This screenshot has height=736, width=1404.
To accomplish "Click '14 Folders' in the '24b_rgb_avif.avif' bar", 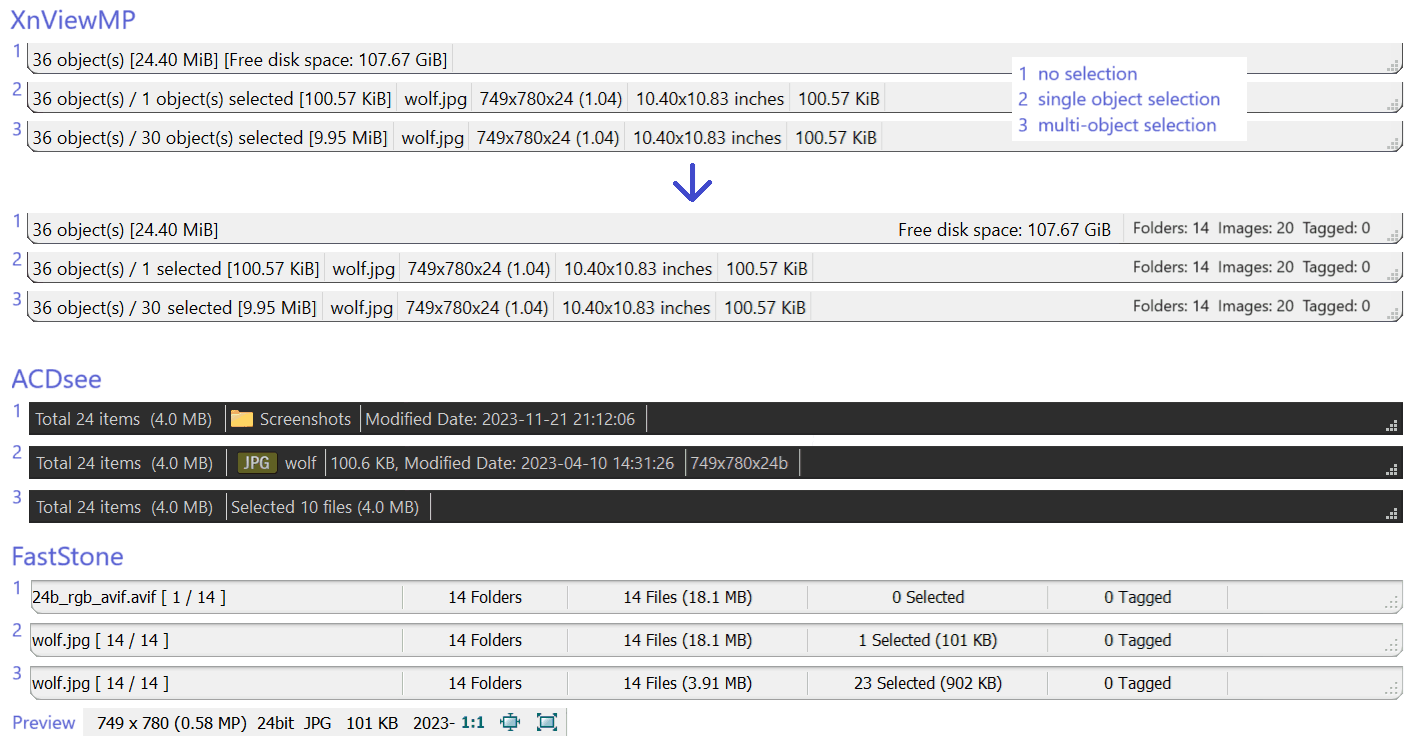I will 485,597.
